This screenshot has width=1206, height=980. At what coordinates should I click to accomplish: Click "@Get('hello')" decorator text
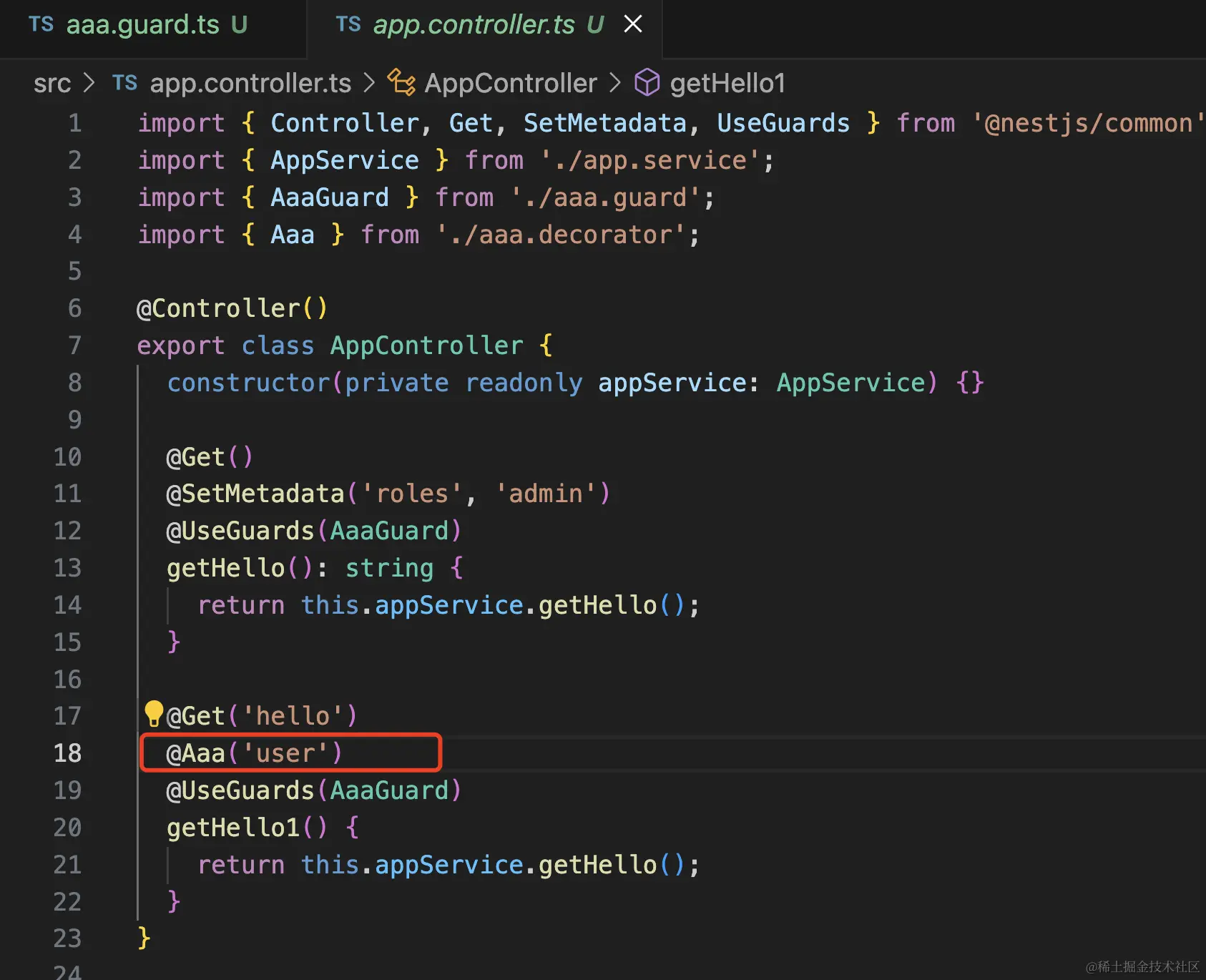pos(262,716)
